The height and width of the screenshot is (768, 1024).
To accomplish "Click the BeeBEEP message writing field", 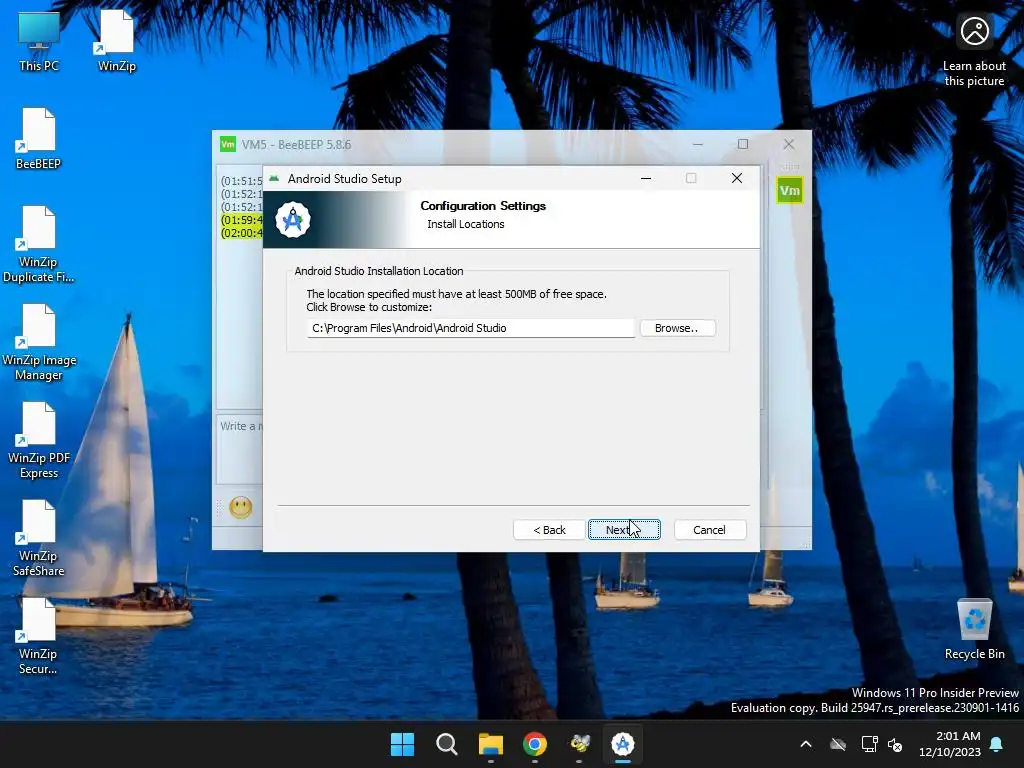I will pos(240,449).
